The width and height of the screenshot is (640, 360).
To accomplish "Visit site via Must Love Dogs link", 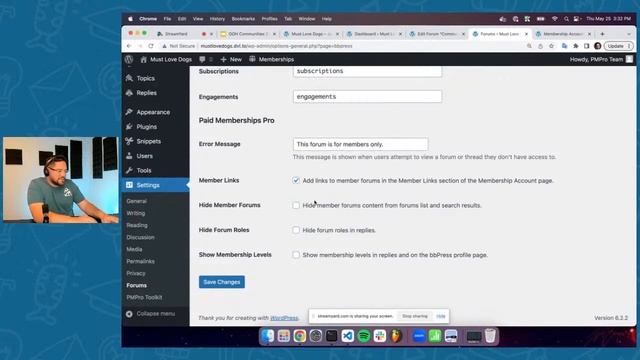I will point(166,59).
